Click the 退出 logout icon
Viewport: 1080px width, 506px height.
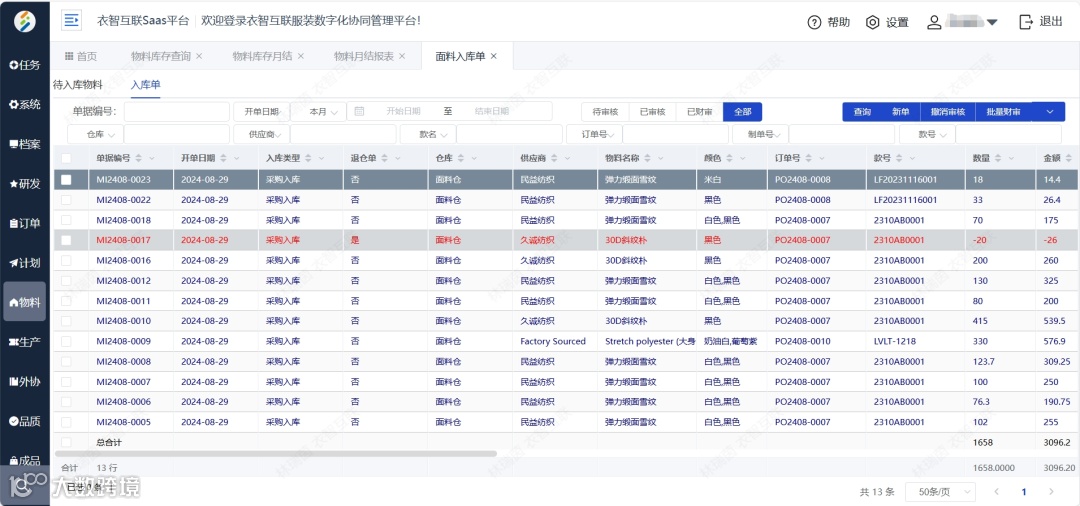[1026, 22]
